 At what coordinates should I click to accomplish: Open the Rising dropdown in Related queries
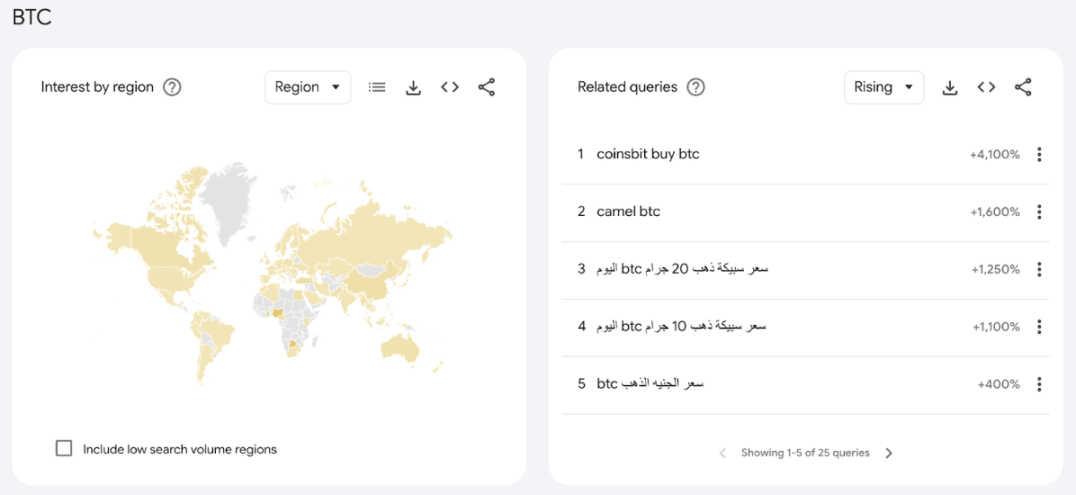(883, 87)
